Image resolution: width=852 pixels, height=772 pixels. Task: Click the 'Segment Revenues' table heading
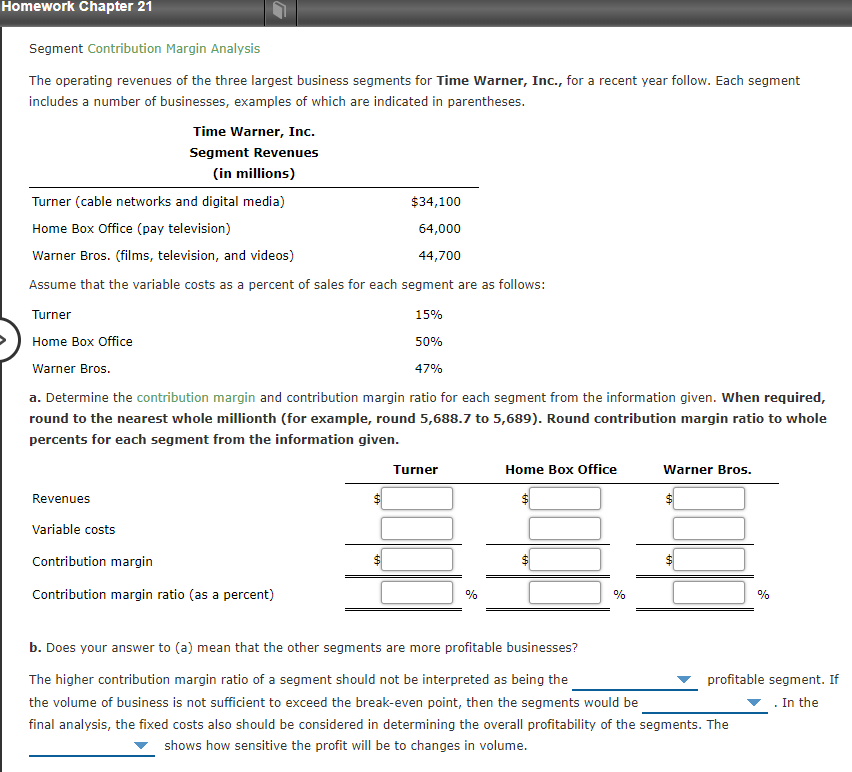pos(254,153)
